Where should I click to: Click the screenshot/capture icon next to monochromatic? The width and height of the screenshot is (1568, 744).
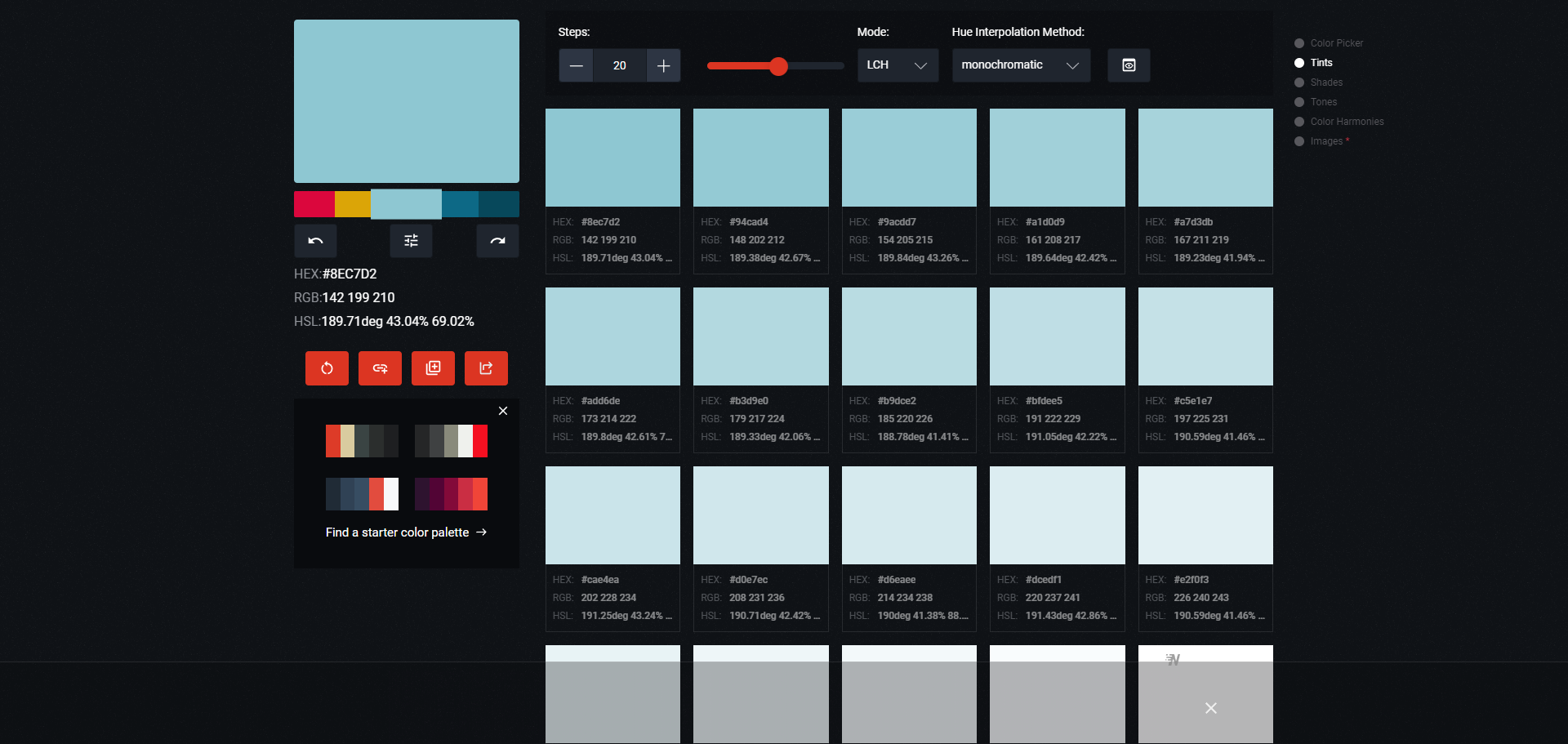(1129, 65)
